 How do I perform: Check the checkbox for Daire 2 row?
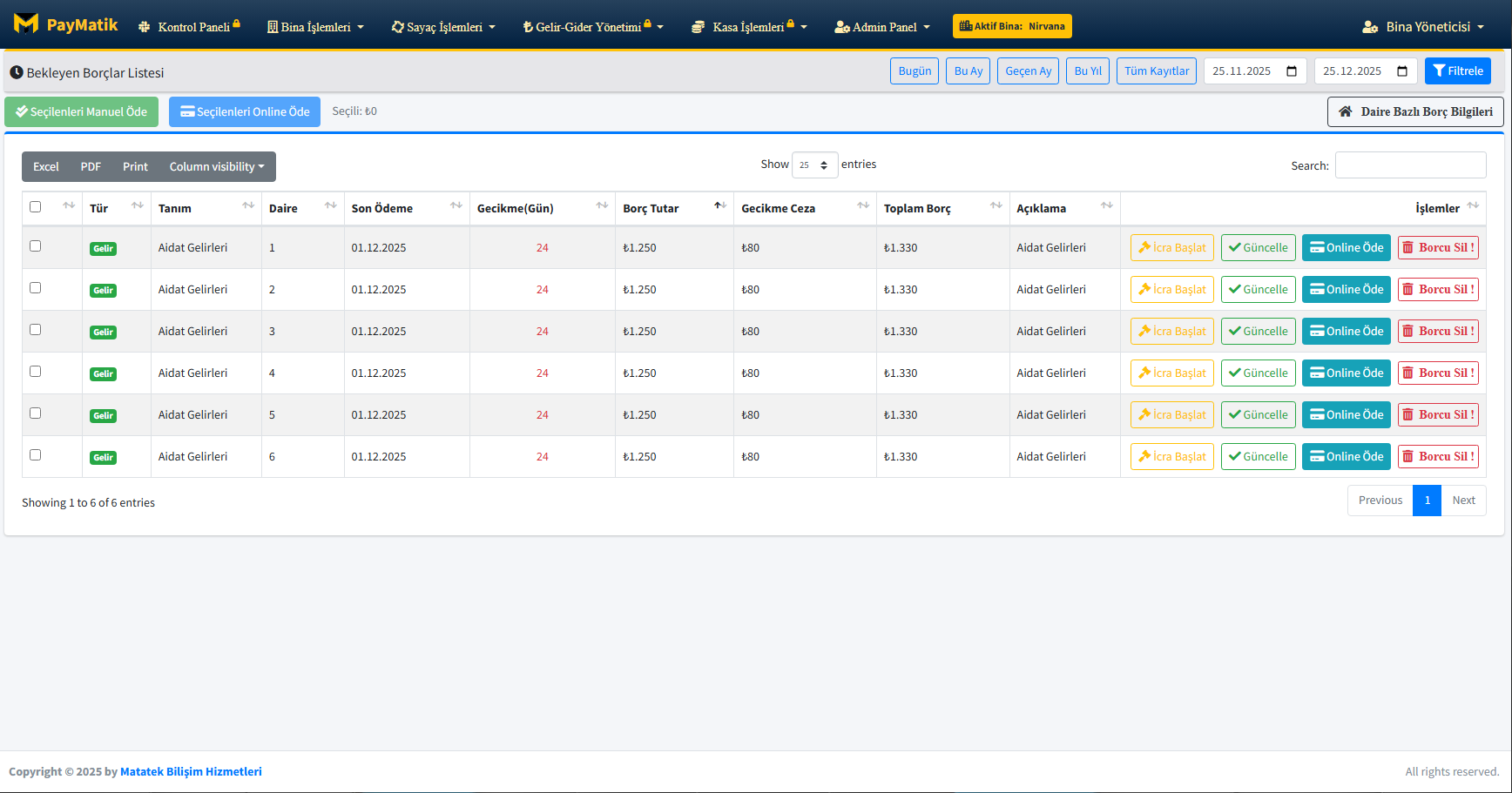[x=36, y=288]
